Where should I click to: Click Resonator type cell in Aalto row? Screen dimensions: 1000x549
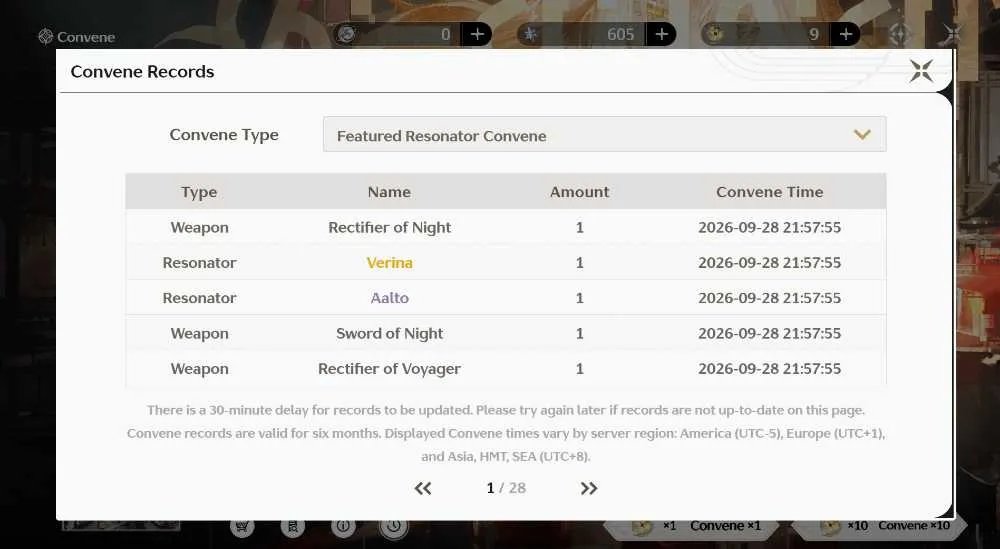coord(200,298)
